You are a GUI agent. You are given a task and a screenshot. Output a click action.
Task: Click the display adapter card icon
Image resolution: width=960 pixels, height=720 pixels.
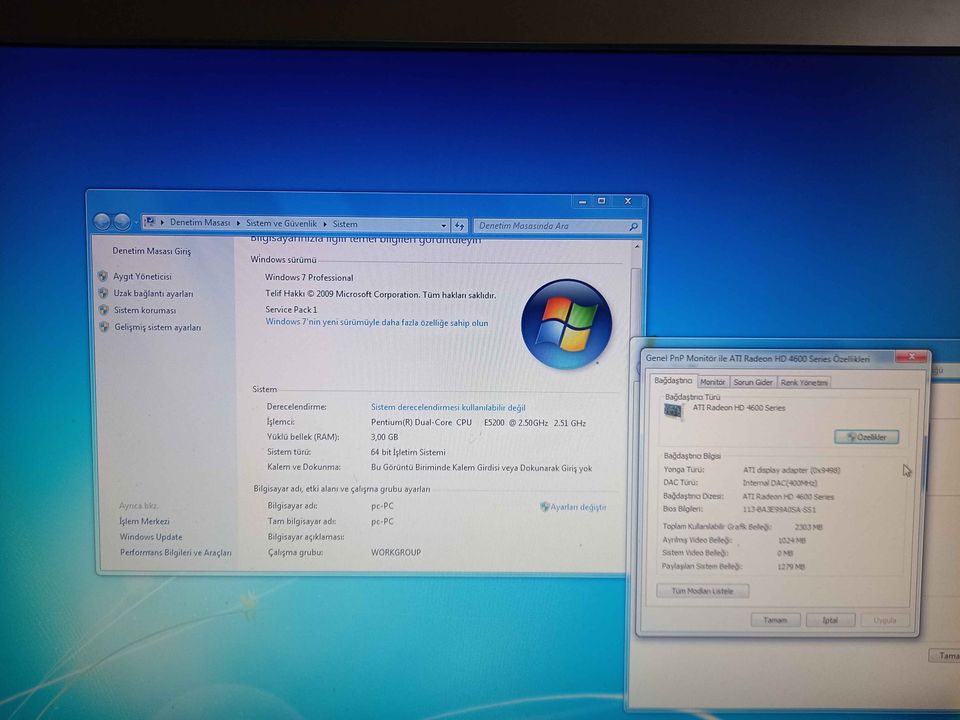click(x=673, y=411)
